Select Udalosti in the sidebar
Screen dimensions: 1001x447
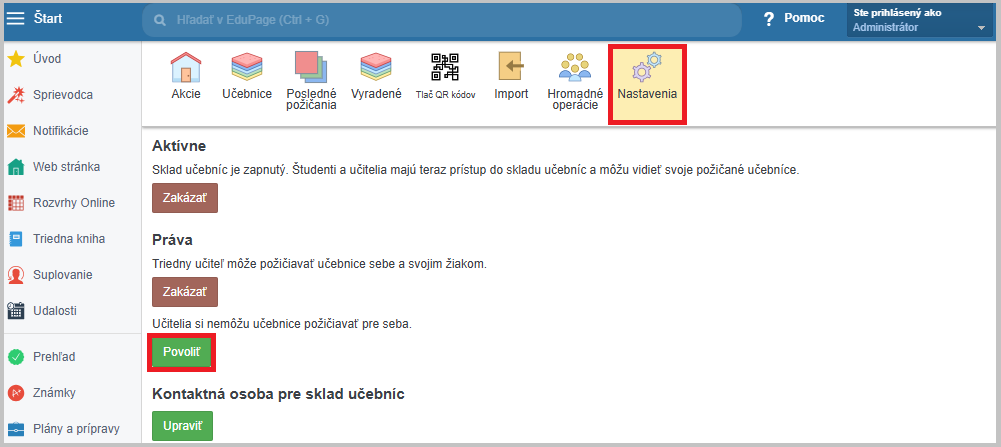point(55,311)
